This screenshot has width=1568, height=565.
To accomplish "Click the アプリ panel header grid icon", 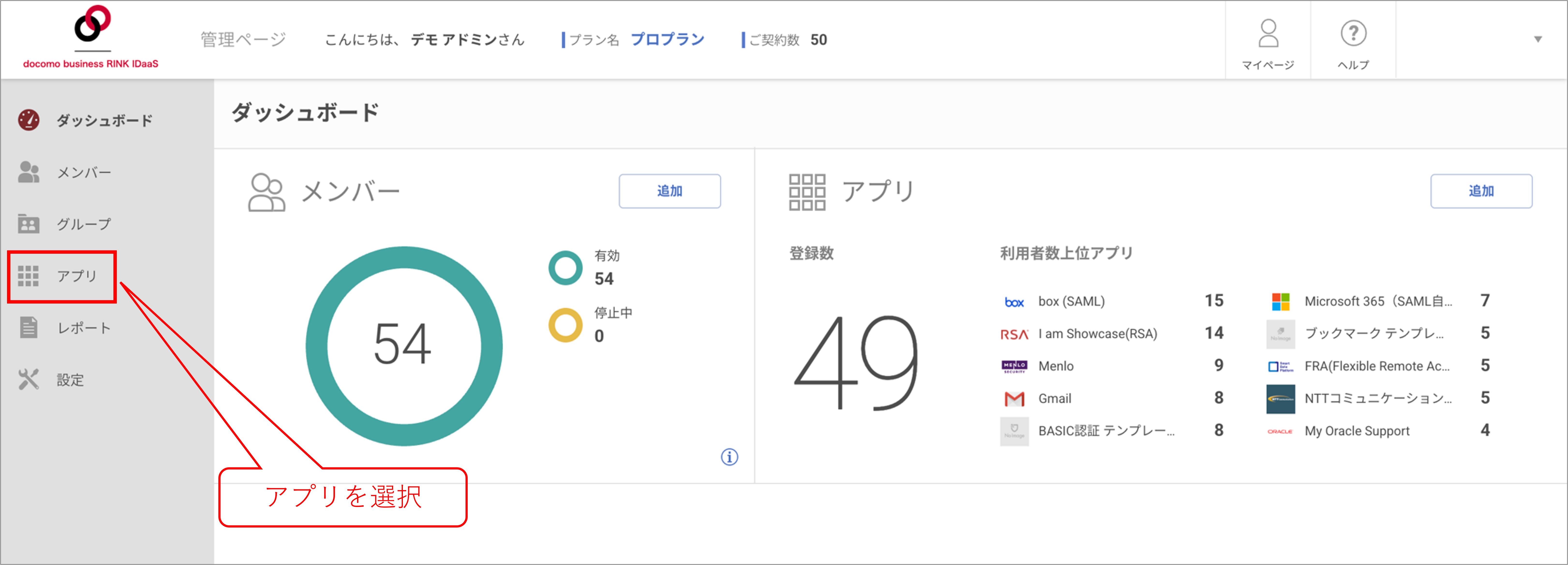I will (x=807, y=192).
